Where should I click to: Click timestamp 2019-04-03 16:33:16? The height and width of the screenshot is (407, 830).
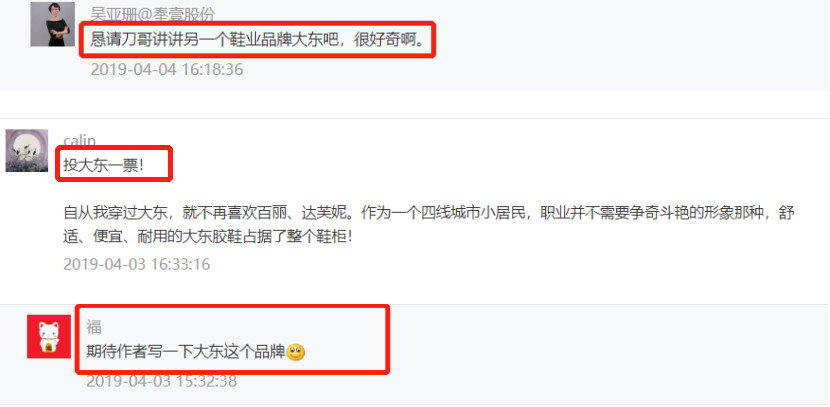(137, 264)
